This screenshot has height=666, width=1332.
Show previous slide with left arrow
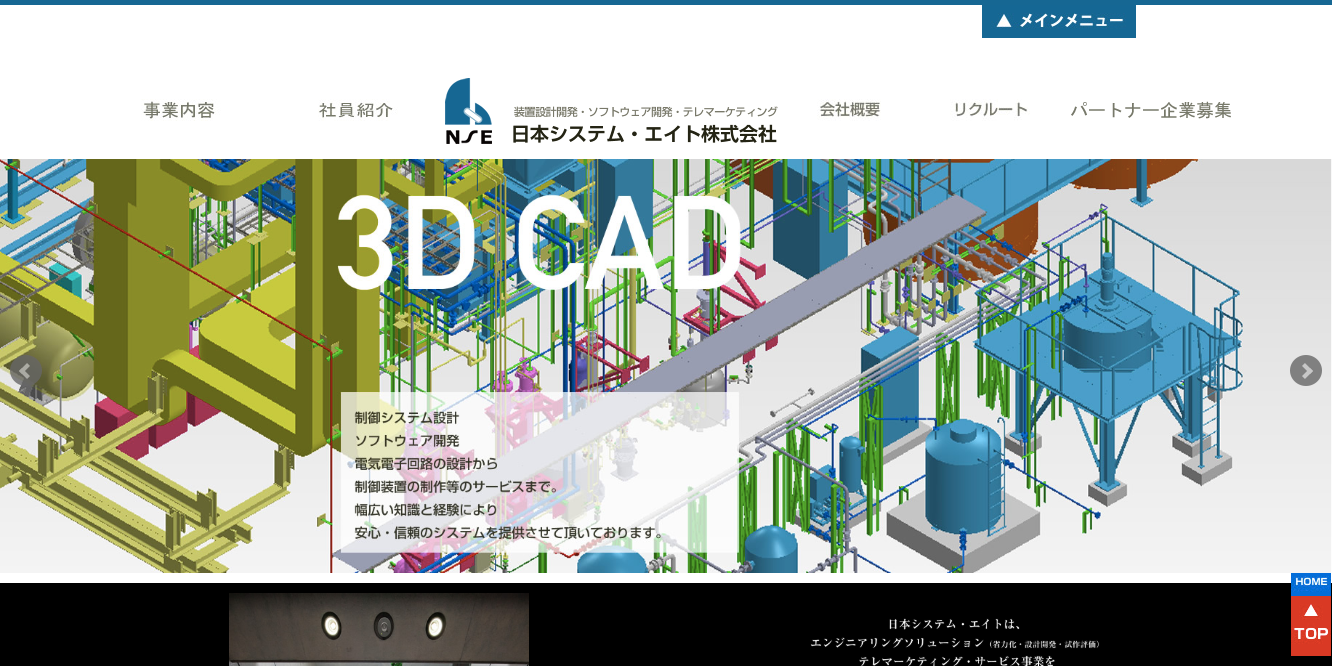26,371
